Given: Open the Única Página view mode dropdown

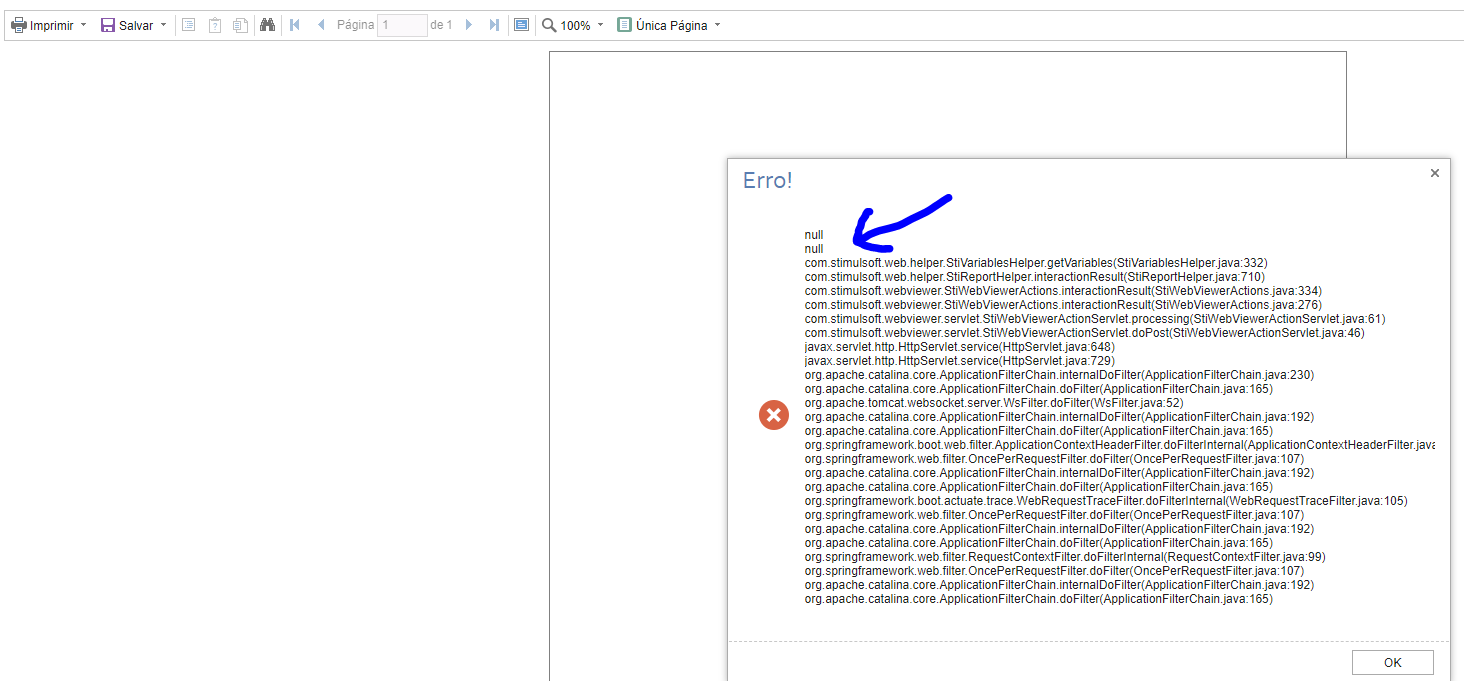Looking at the screenshot, I should (x=669, y=25).
